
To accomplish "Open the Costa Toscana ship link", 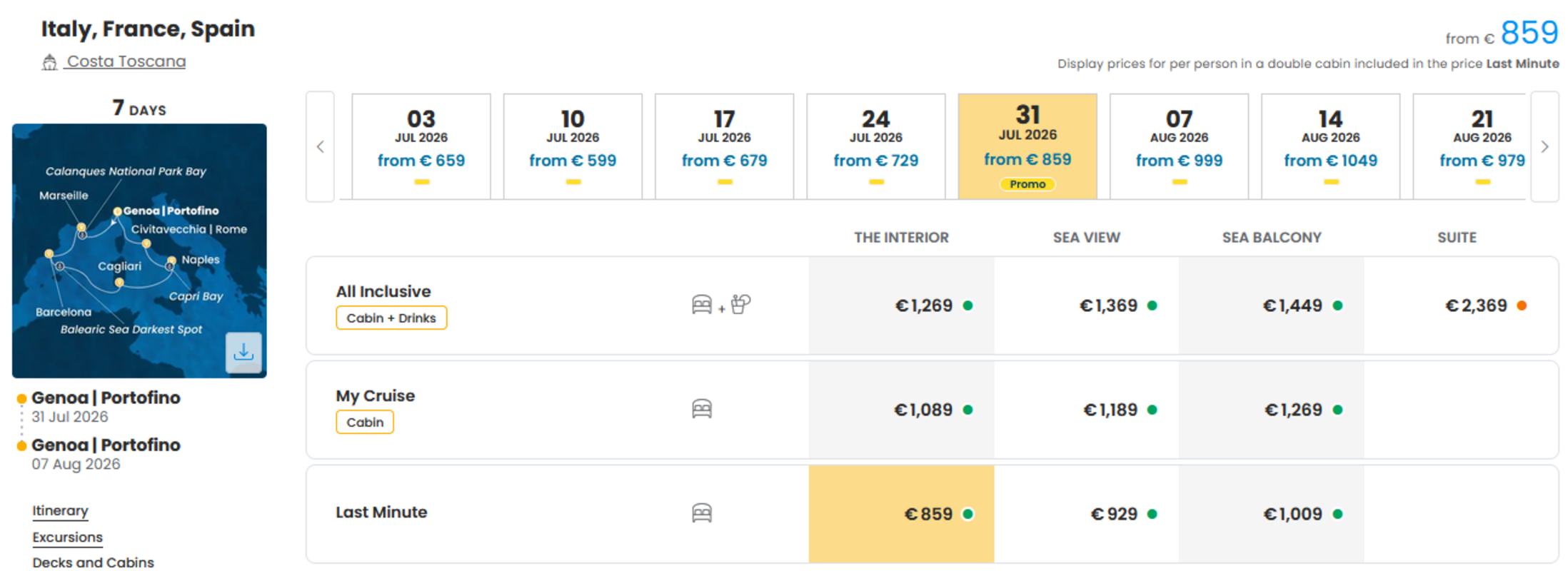I will pos(126,62).
